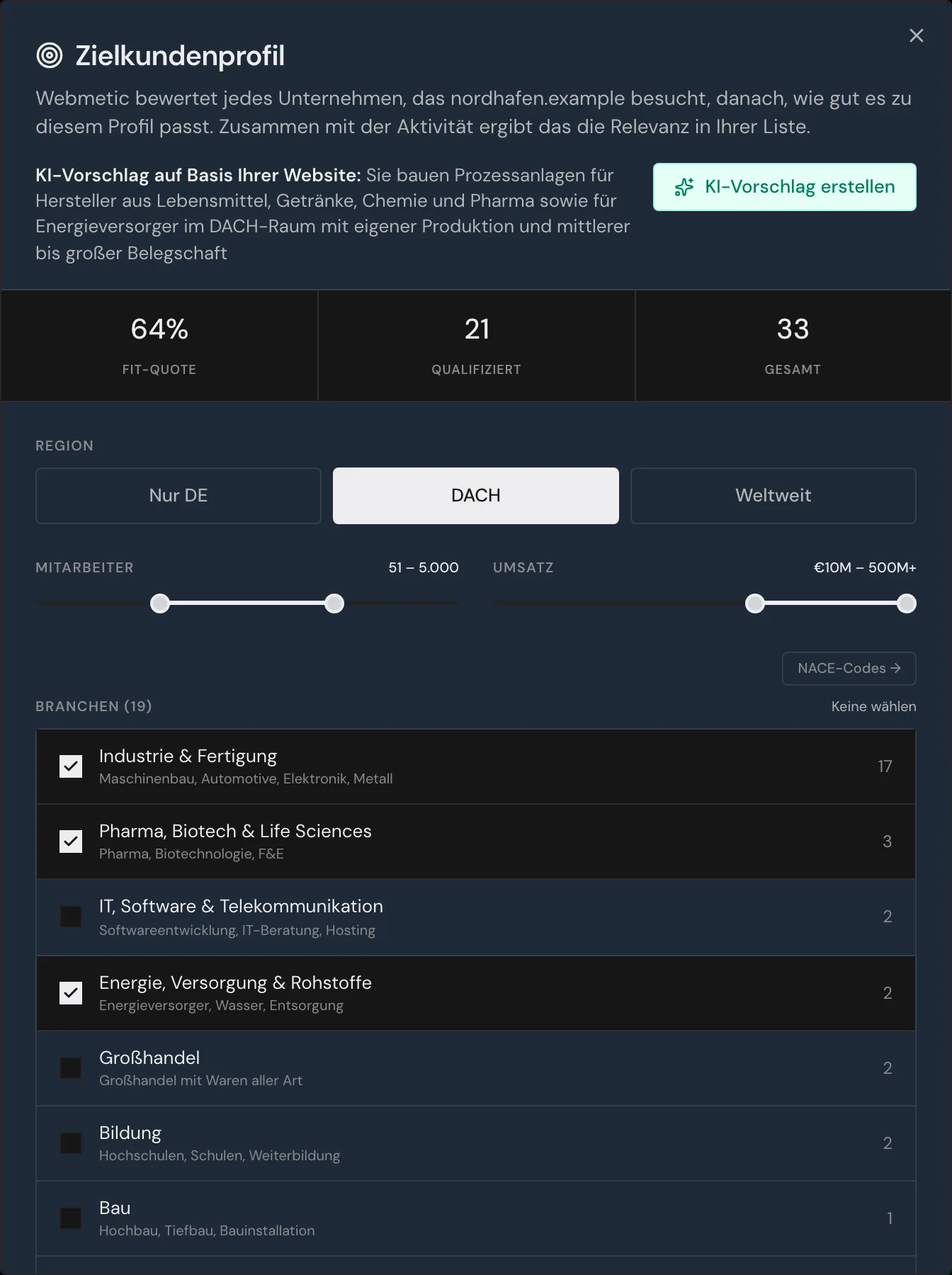
Task: Click 'Hochbau, Tiefbau, Bauinstallation' subtitle
Action: 207,1230
